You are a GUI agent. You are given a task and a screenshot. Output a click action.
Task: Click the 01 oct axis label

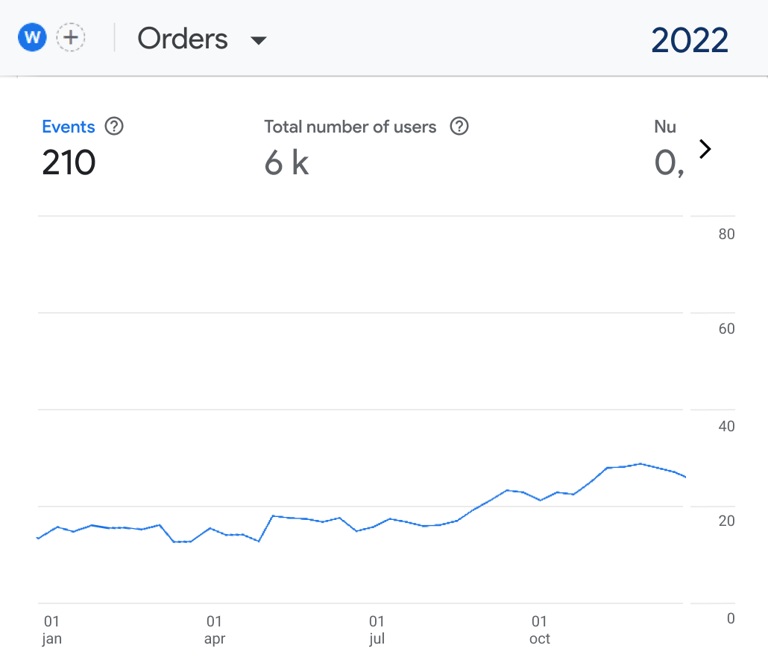pyautogui.click(x=540, y=630)
